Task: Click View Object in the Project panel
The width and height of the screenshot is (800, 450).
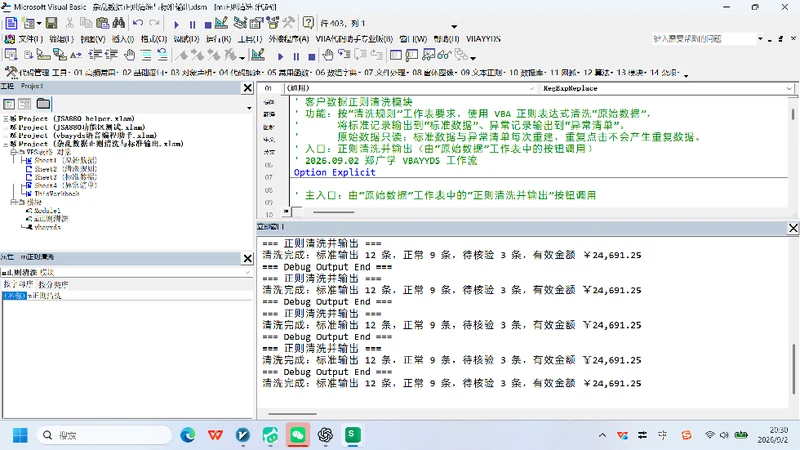Action: point(24,104)
